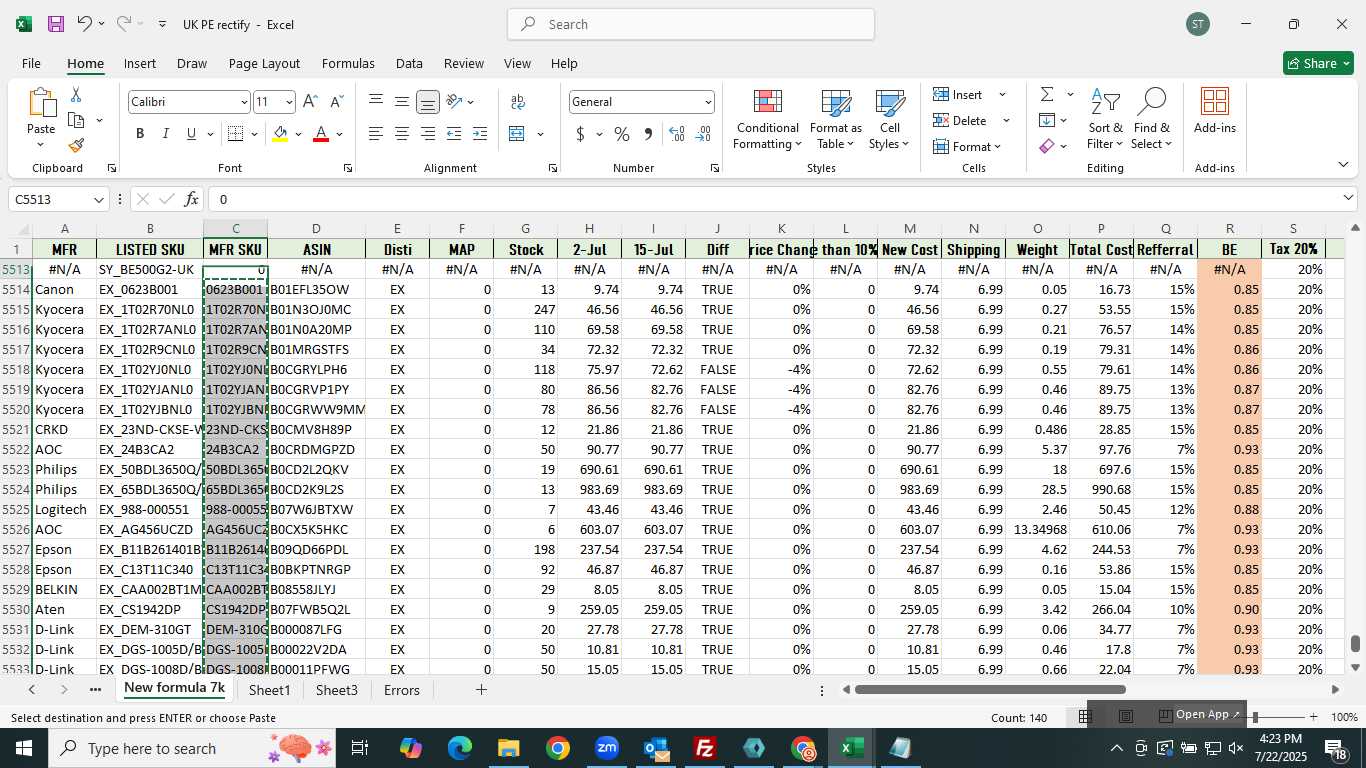Toggle Center horizontal alignment
The width and height of the screenshot is (1366, 768).
pos(402,134)
